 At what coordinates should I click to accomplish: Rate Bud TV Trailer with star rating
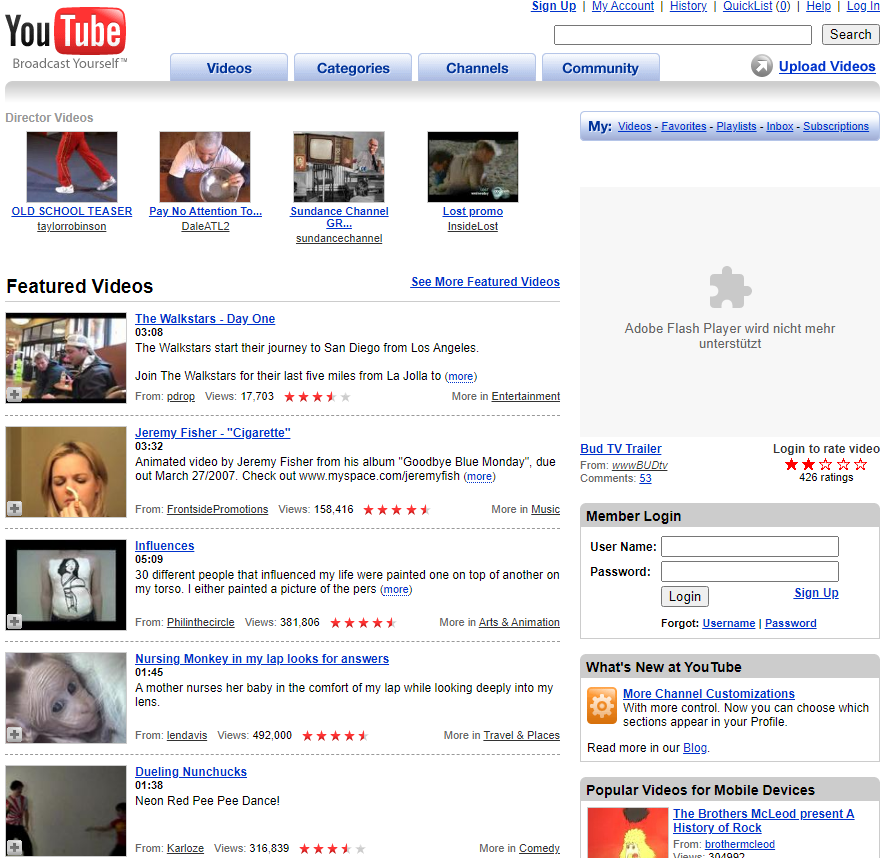[826, 464]
